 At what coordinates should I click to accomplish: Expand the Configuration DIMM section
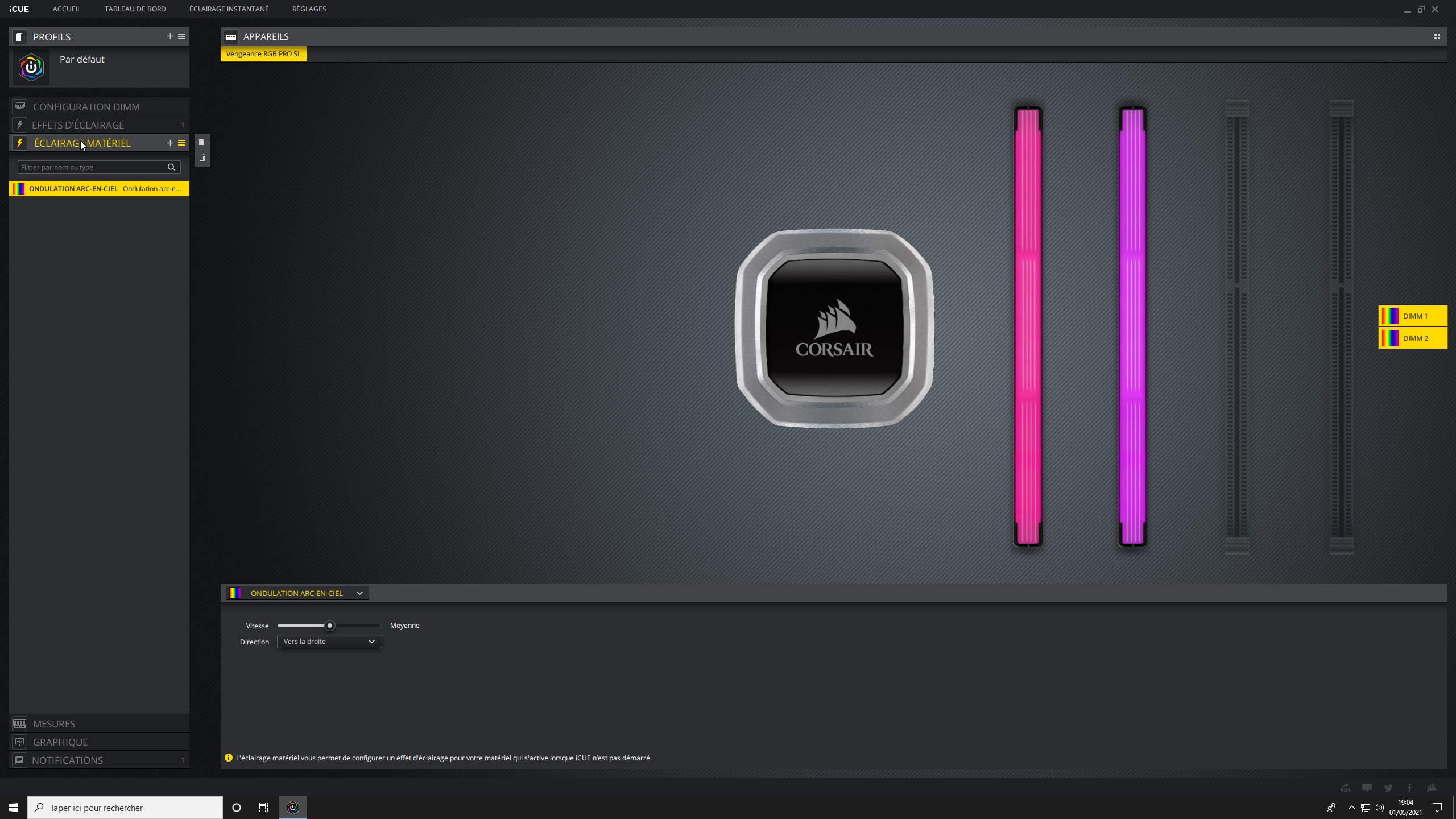coord(86,107)
